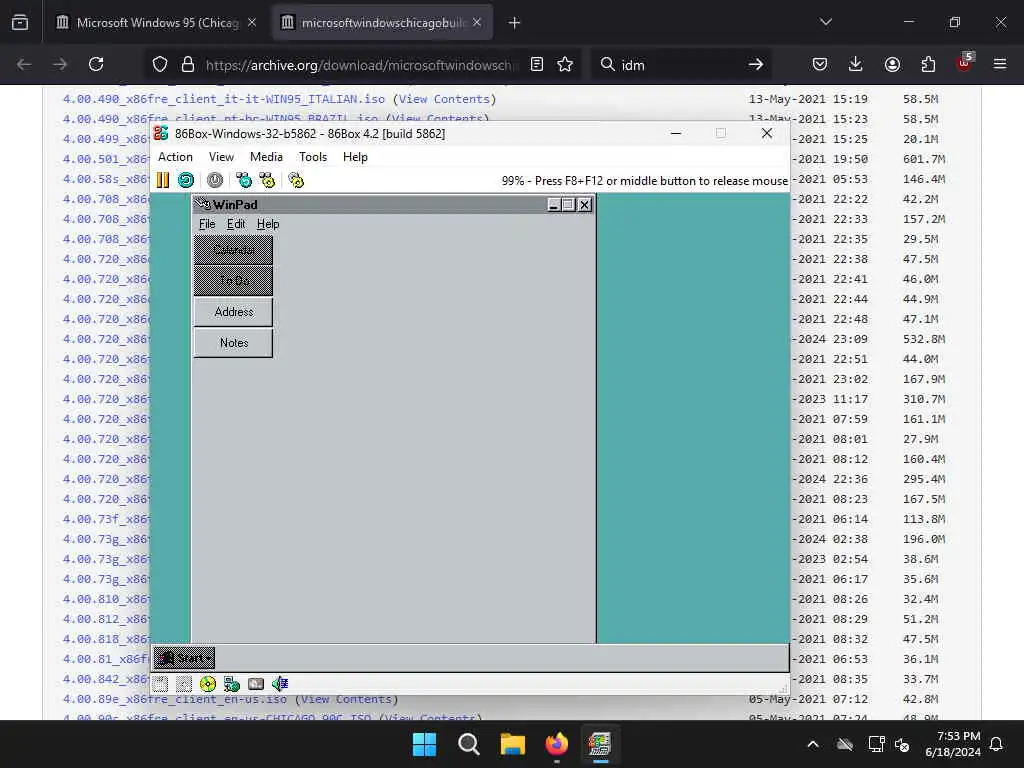Click Firefox icon on Windows taskbar

click(556, 744)
